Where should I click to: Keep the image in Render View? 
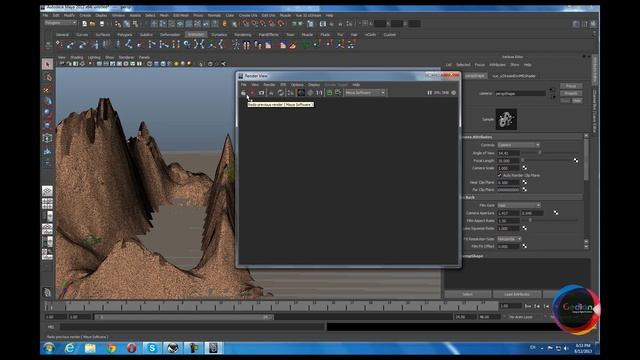(329, 93)
